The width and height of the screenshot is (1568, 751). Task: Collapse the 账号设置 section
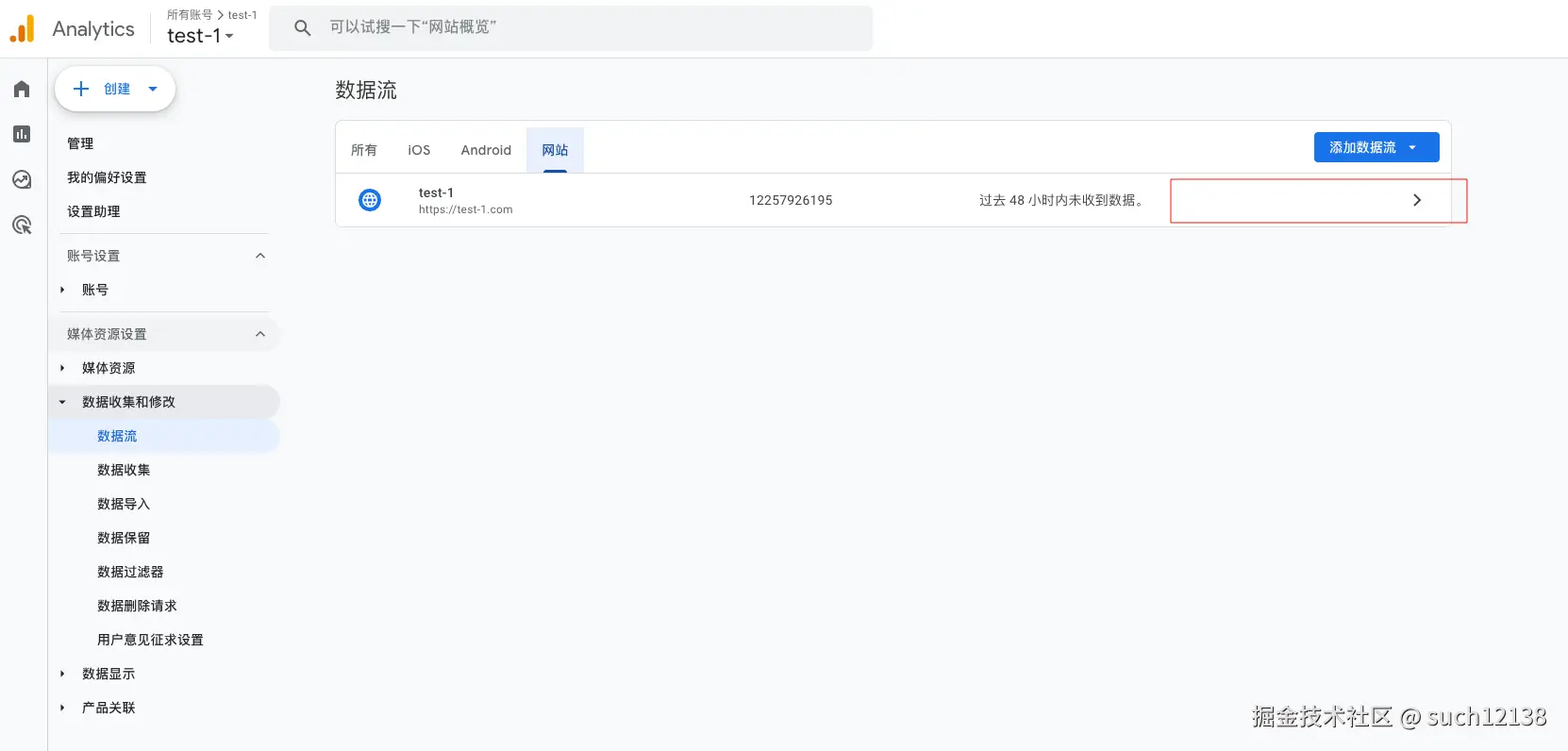point(260,256)
